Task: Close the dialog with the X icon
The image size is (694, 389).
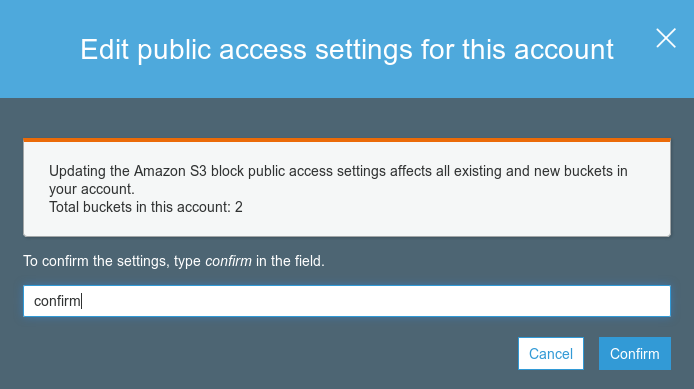Action: (666, 38)
